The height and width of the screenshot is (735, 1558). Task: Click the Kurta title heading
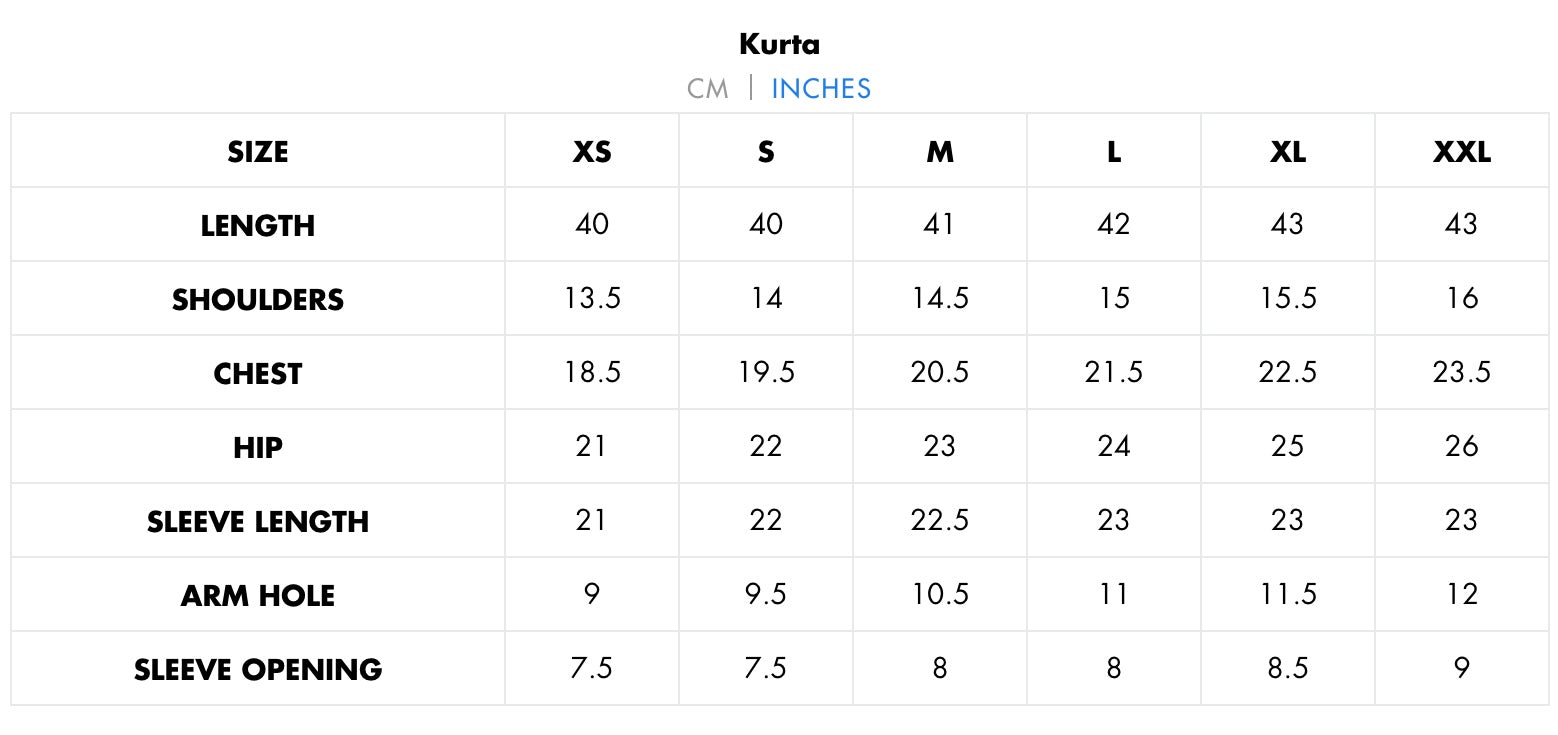(x=779, y=44)
